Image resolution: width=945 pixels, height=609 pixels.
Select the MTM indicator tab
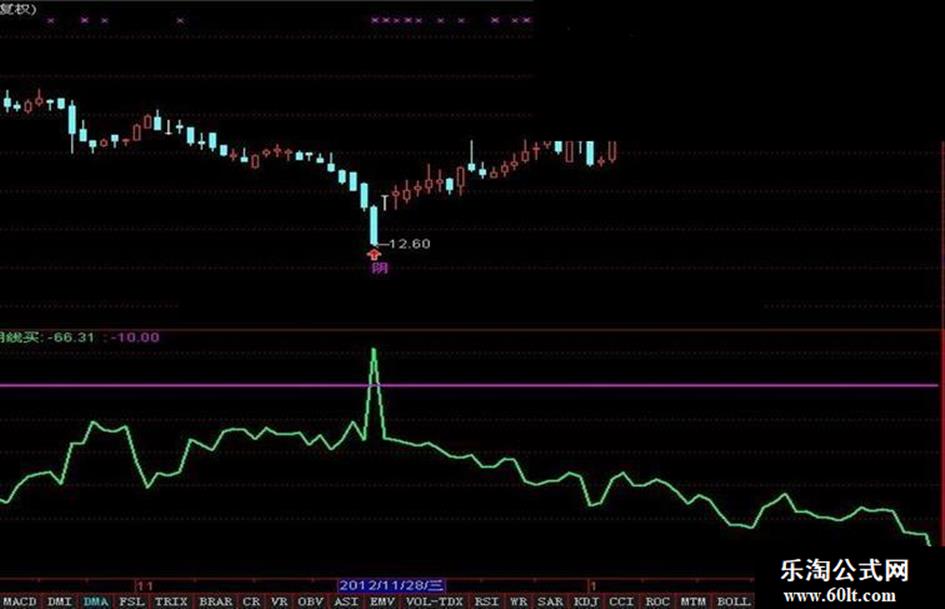pyautogui.click(x=693, y=601)
